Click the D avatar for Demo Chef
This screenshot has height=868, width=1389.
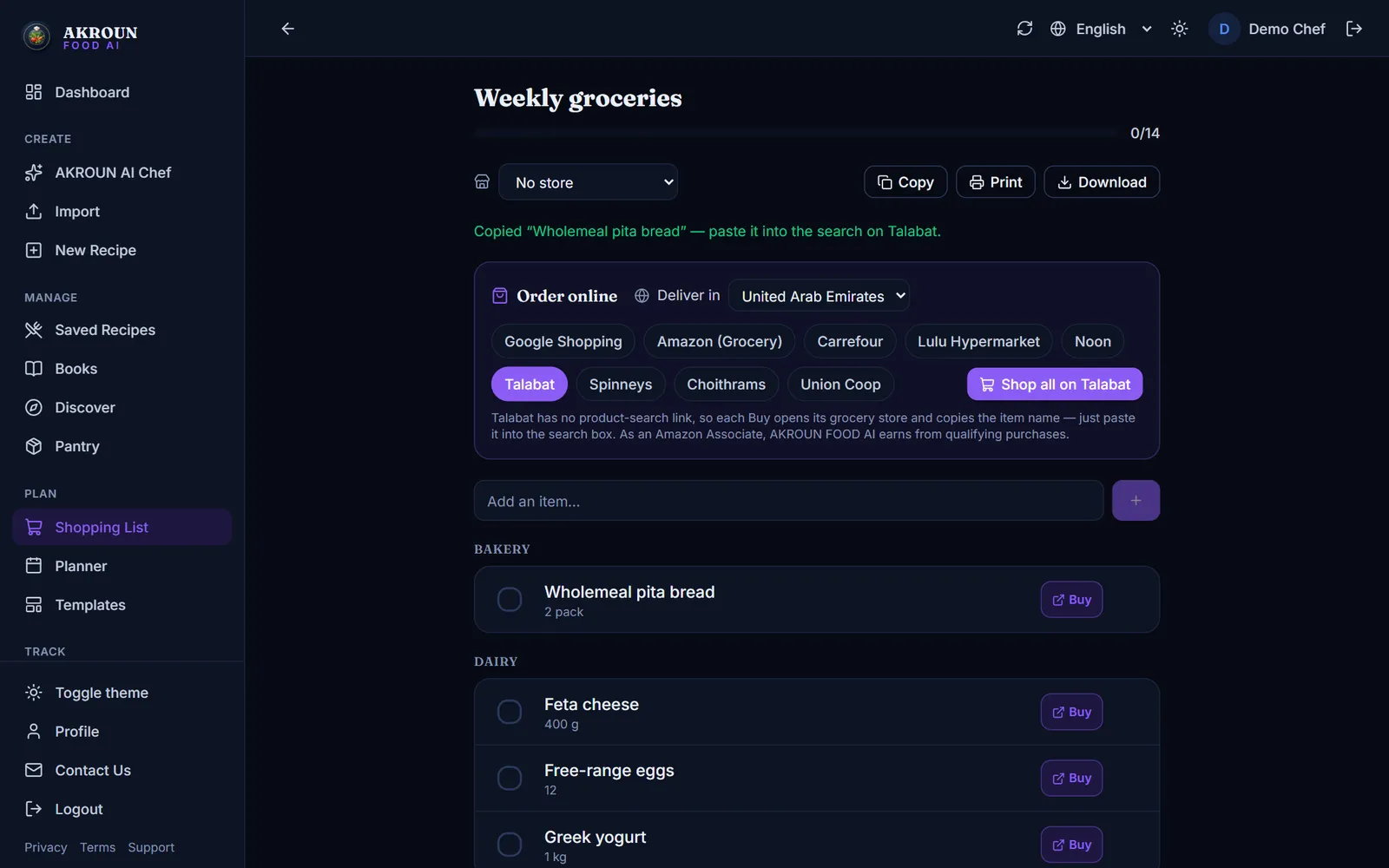[1224, 29]
